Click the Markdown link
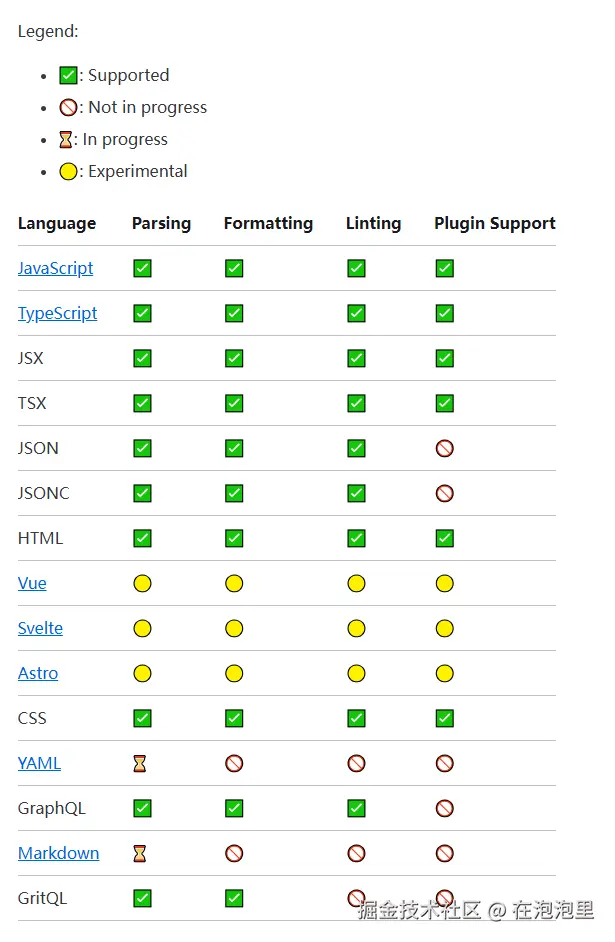 point(58,853)
